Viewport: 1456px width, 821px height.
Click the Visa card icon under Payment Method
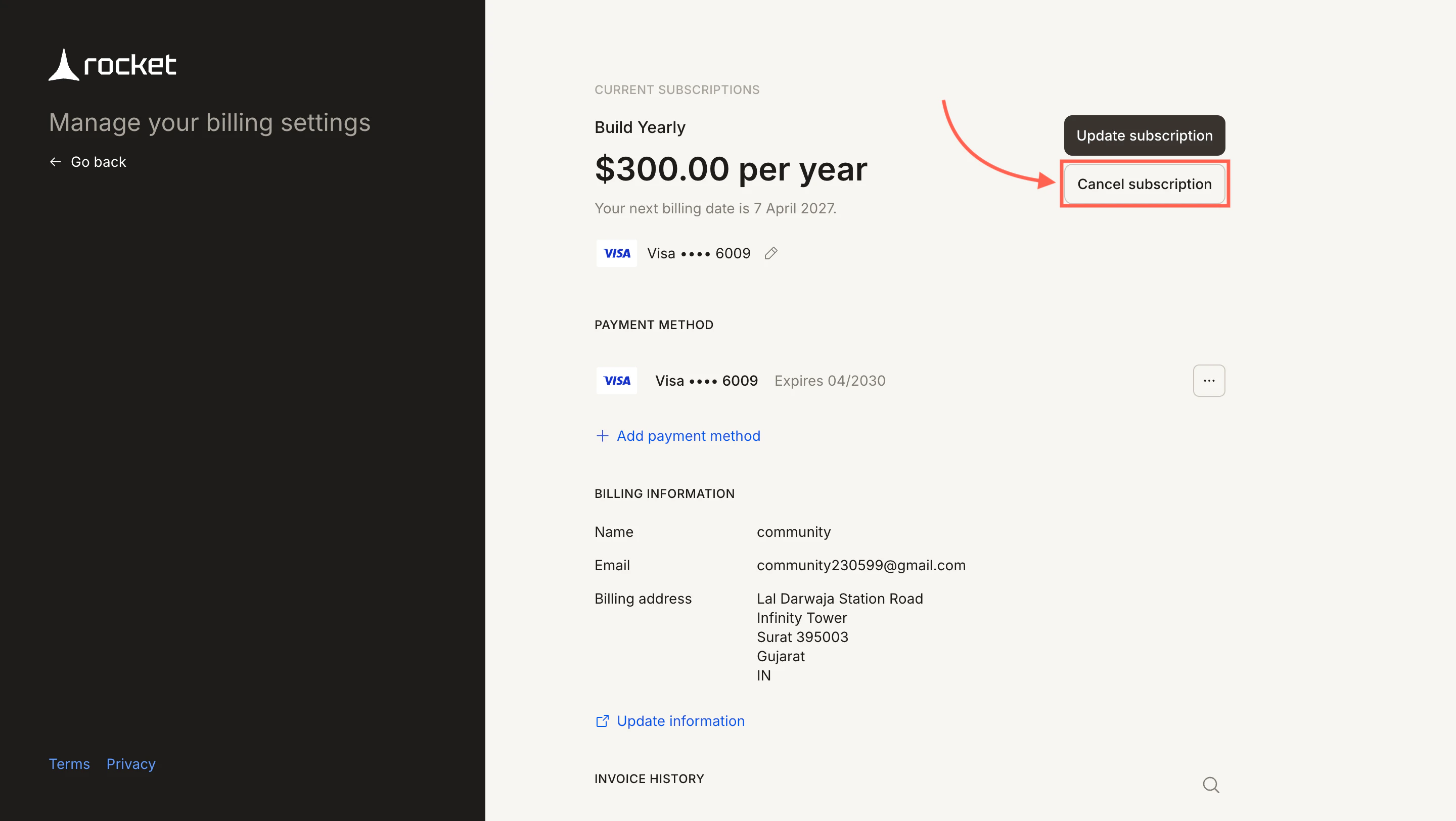pos(616,380)
